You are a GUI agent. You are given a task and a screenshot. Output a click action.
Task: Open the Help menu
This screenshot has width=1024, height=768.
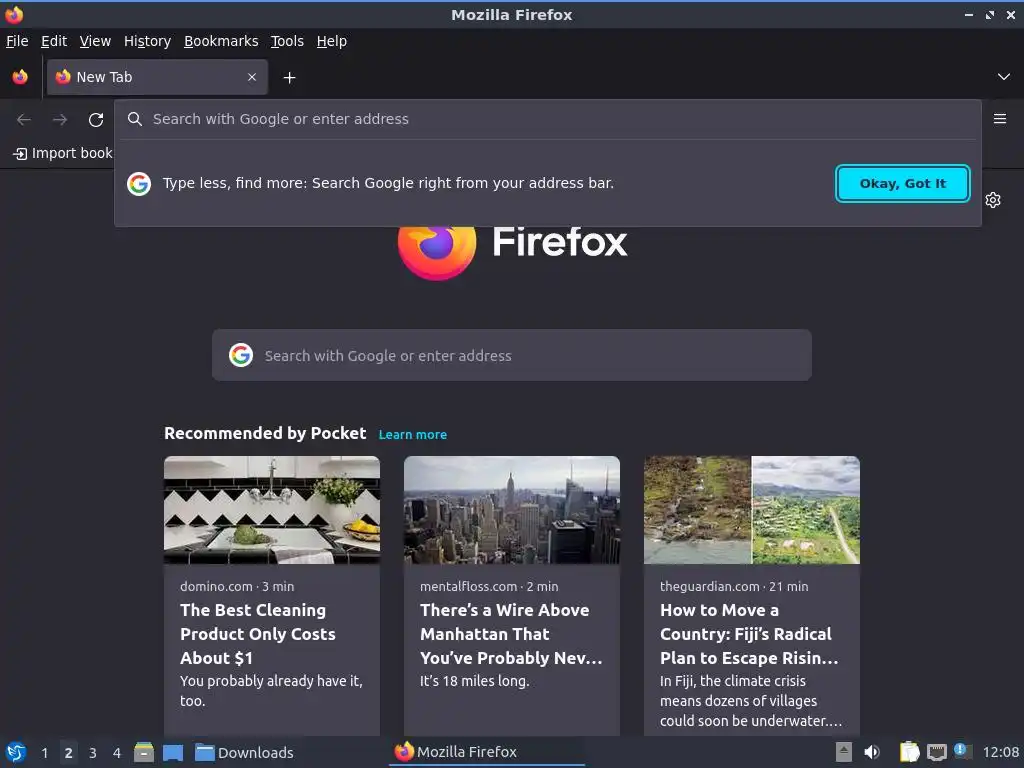pyautogui.click(x=332, y=41)
